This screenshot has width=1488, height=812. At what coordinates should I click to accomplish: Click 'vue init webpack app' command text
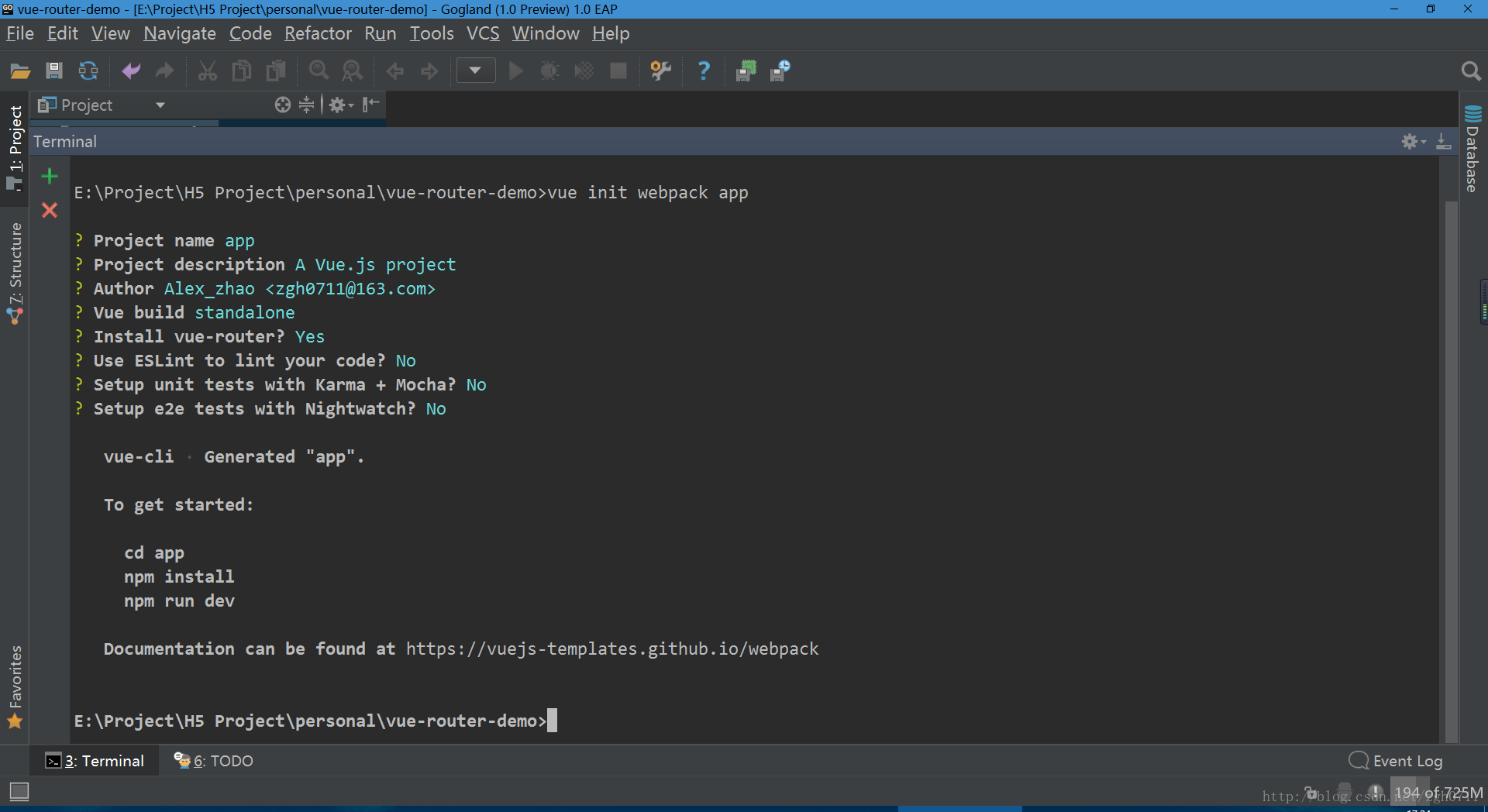point(648,193)
